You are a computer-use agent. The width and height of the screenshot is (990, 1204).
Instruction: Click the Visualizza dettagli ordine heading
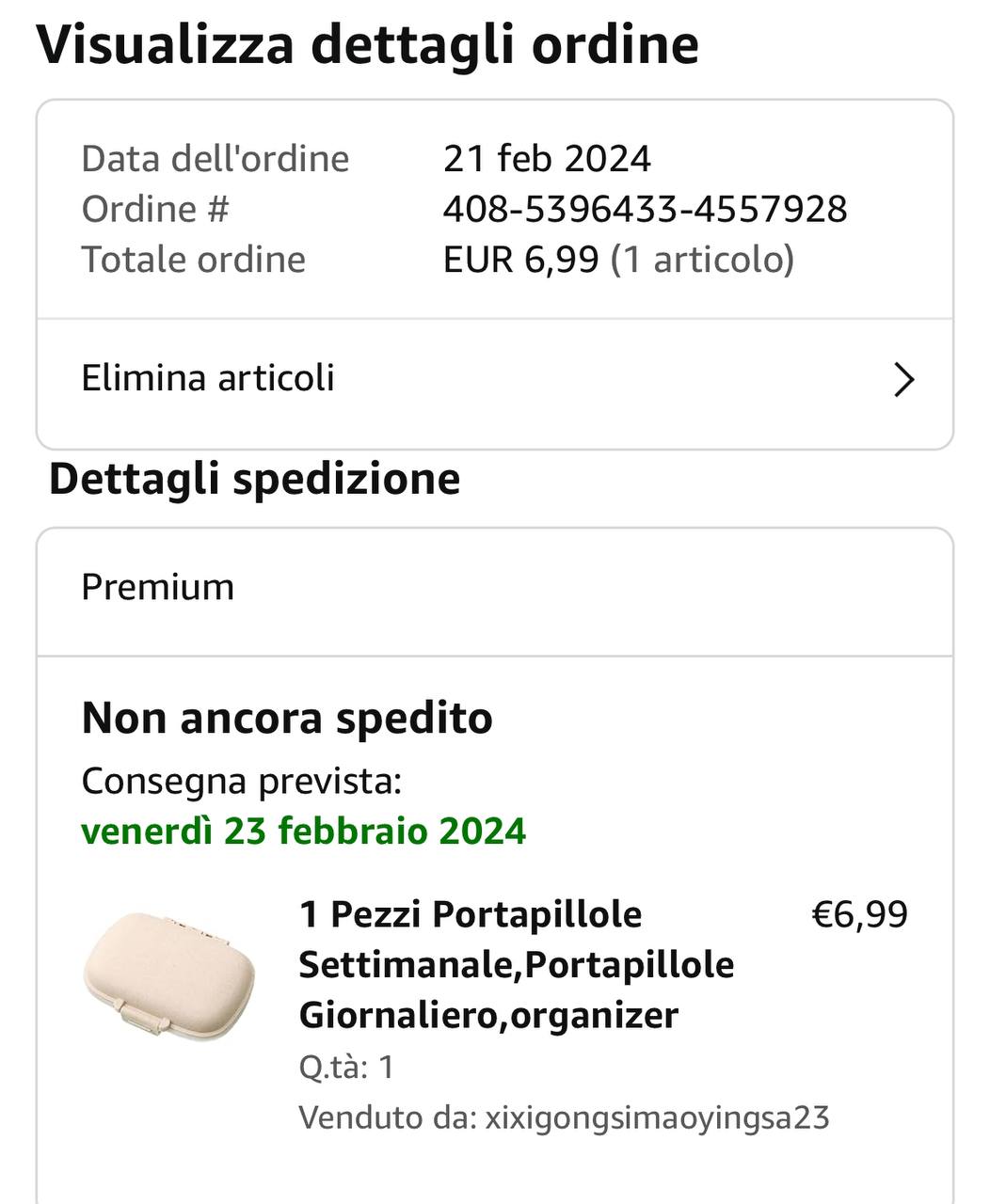tap(367, 44)
